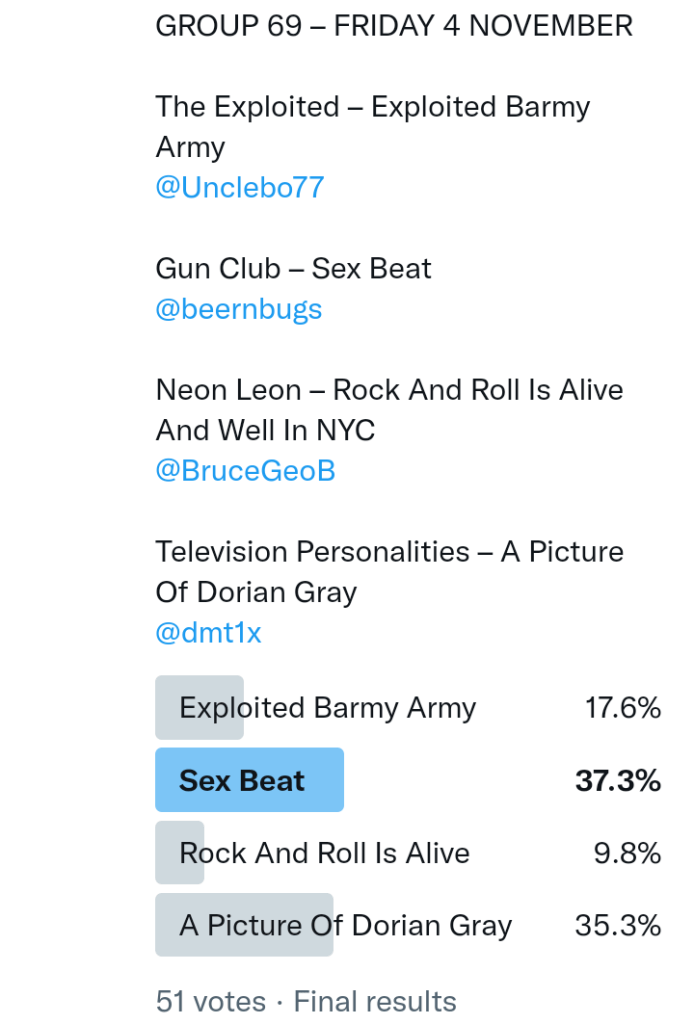Select the bold 37.3% percentage

617,780
